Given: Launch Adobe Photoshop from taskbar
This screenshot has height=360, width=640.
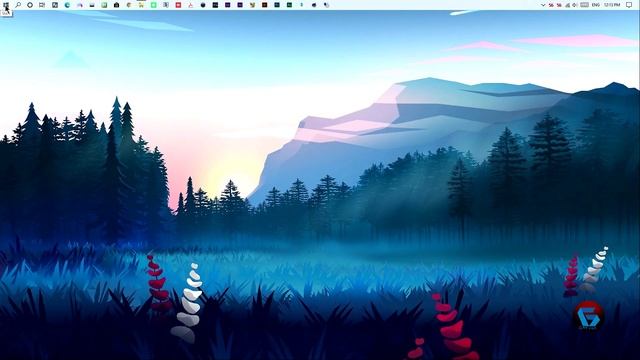Looking at the screenshot, I should [x=277, y=5].
